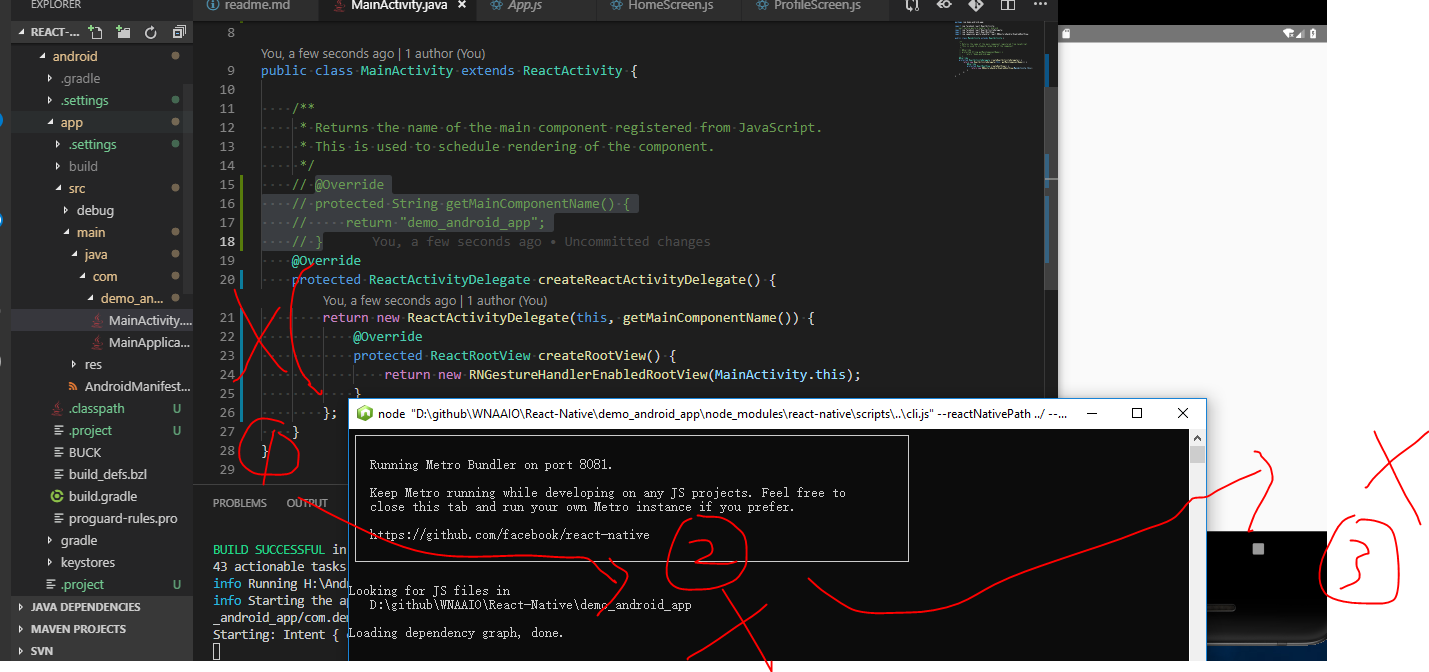Expand the build folder
1429x672 pixels.
click(x=58, y=166)
